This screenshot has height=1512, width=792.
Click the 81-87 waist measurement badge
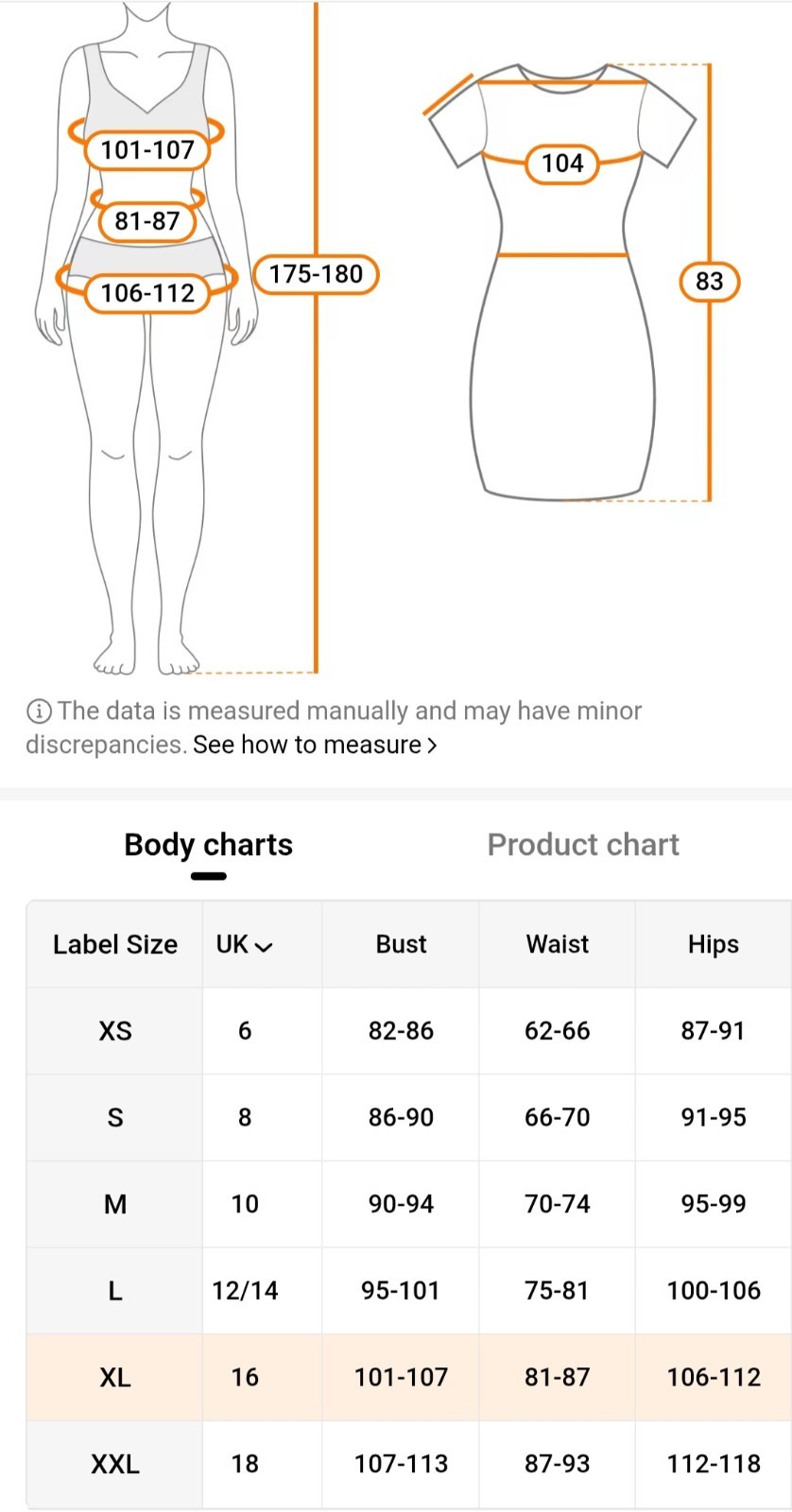pos(147,221)
